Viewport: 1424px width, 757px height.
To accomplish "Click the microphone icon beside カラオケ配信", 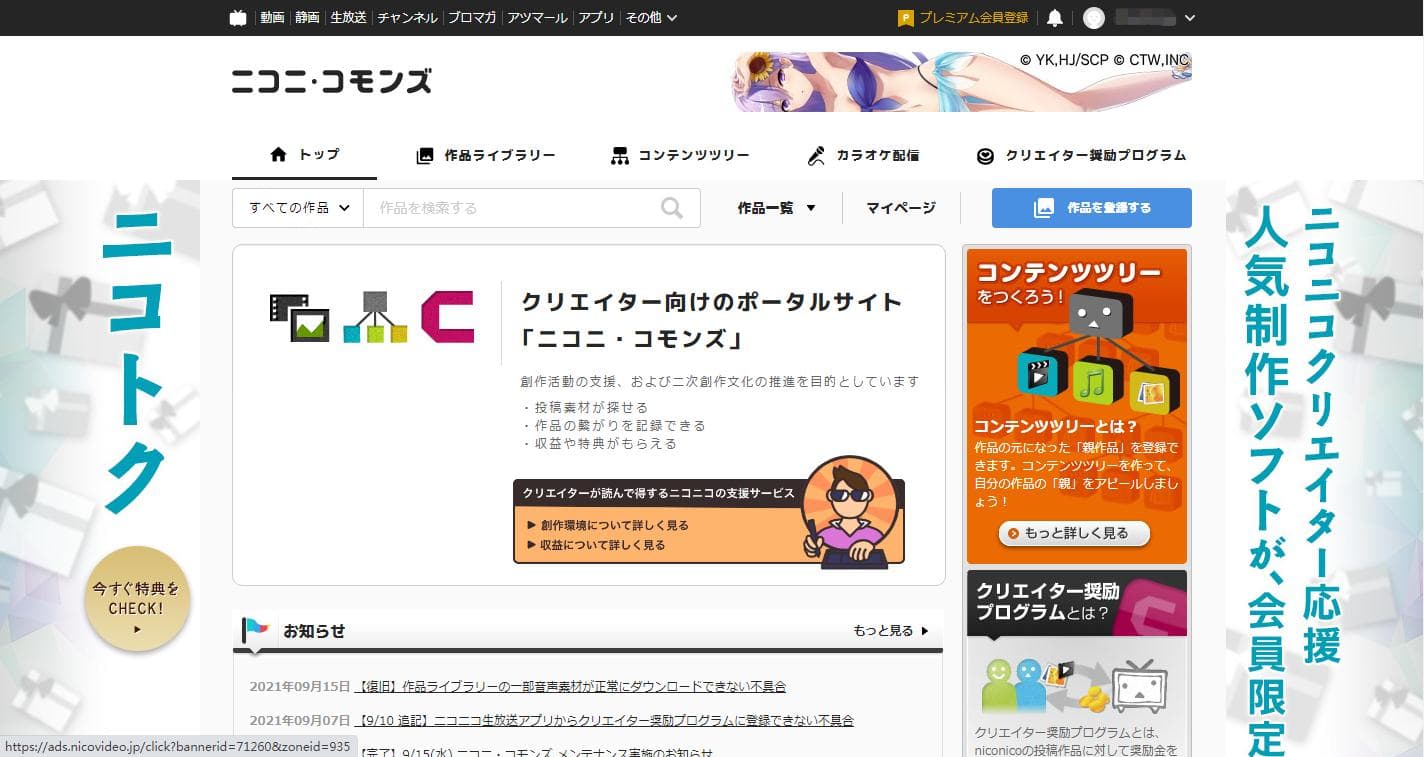I will point(816,155).
